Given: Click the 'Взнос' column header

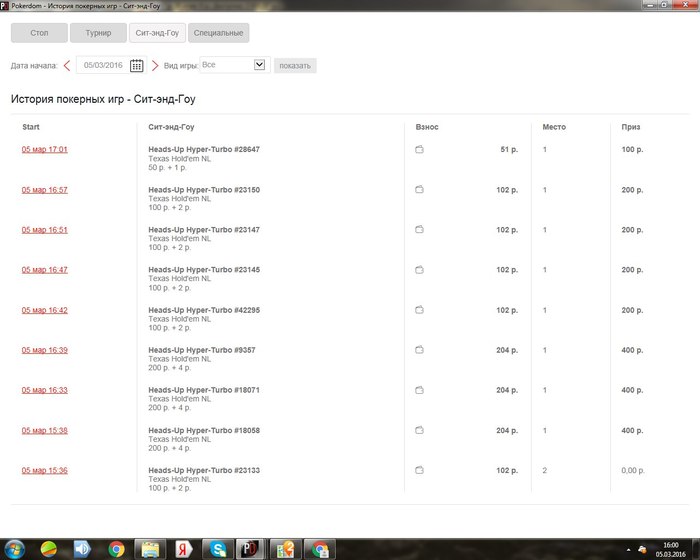Looking at the screenshot, I should [x=427, y=127].
